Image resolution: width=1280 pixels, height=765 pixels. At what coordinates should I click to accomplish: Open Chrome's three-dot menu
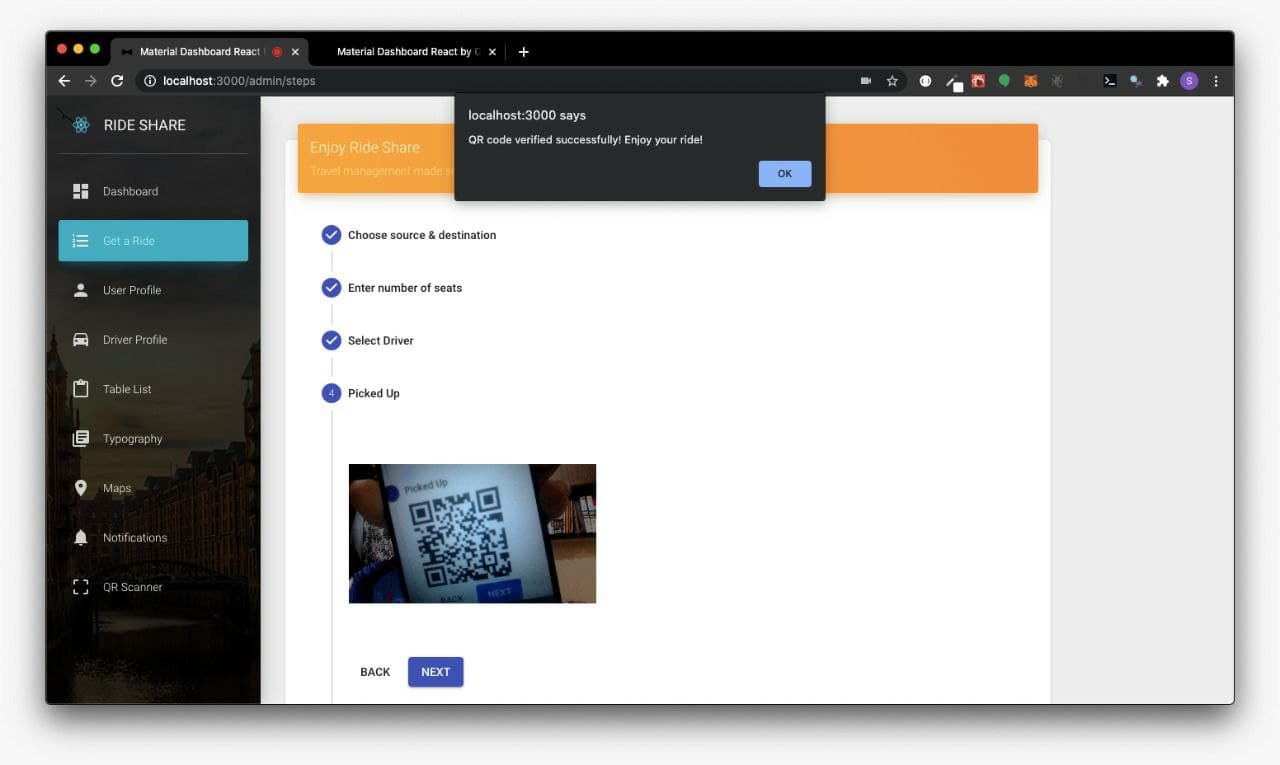[x=1216, y=81]
